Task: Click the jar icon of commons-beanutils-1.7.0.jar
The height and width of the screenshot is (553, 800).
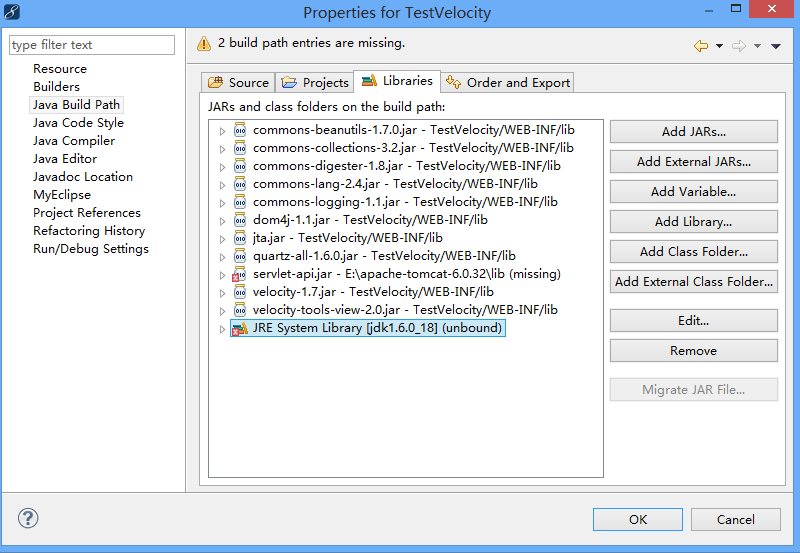Action: click(240, 130)
